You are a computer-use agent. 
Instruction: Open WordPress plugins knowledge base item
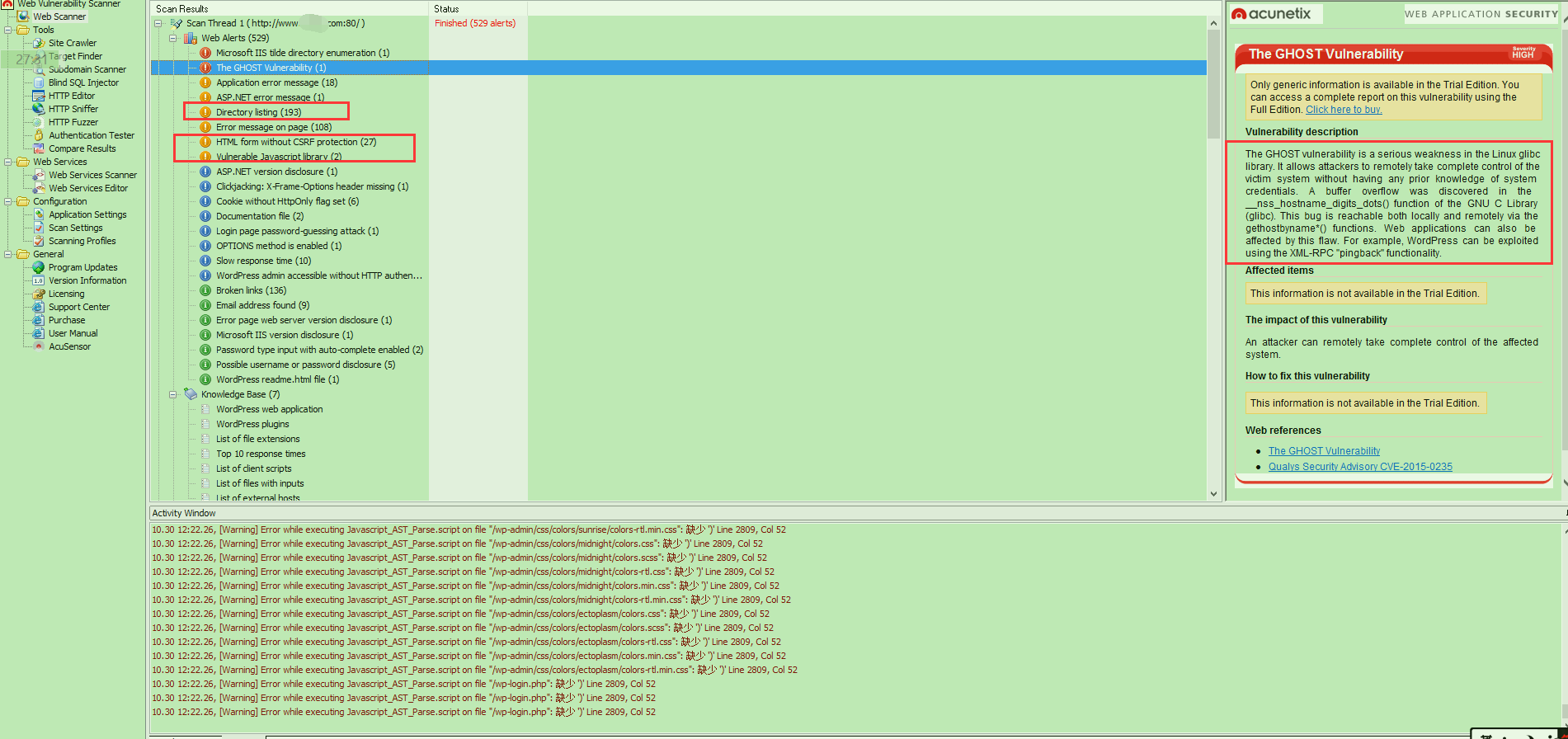coord(252,424)
